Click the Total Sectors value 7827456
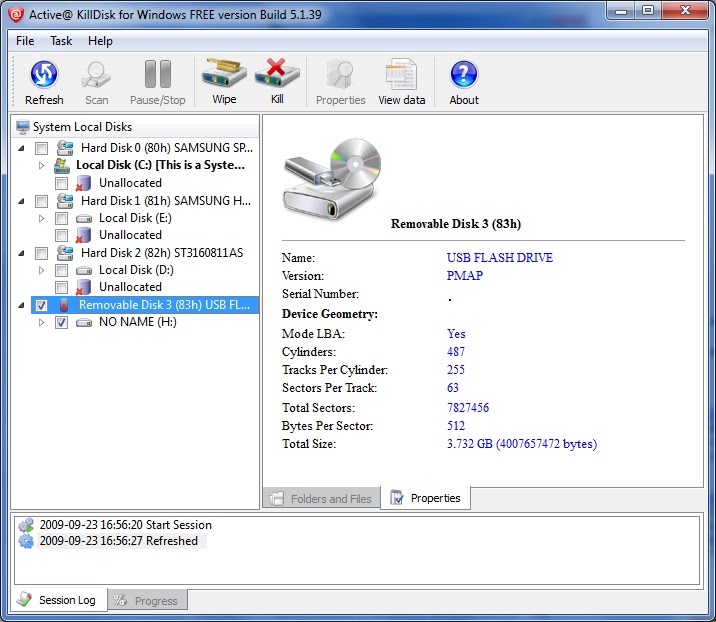Image resolution: width=716 pixels, height=622 pixels. click(468, 407)
